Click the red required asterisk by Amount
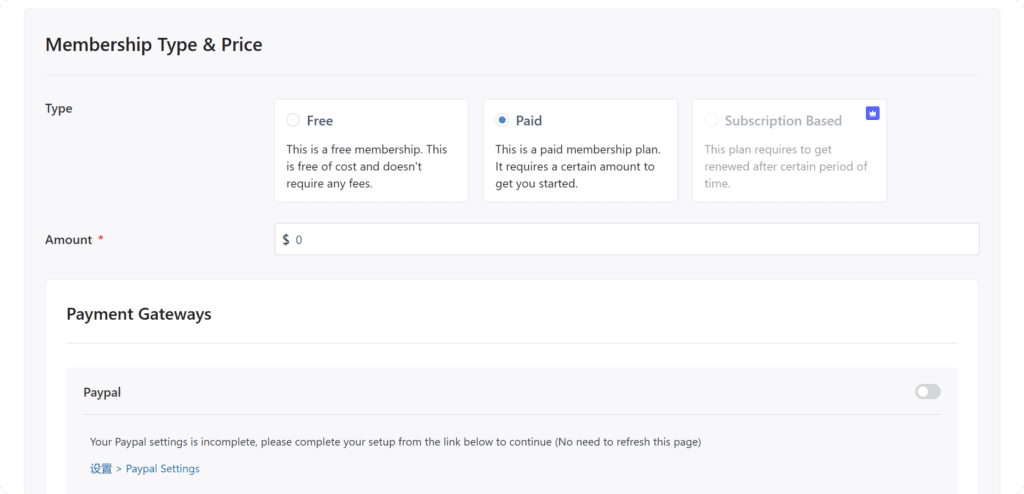Image resolution: width=1024 pixels, height=494 pixels. [x=101, y=240]
